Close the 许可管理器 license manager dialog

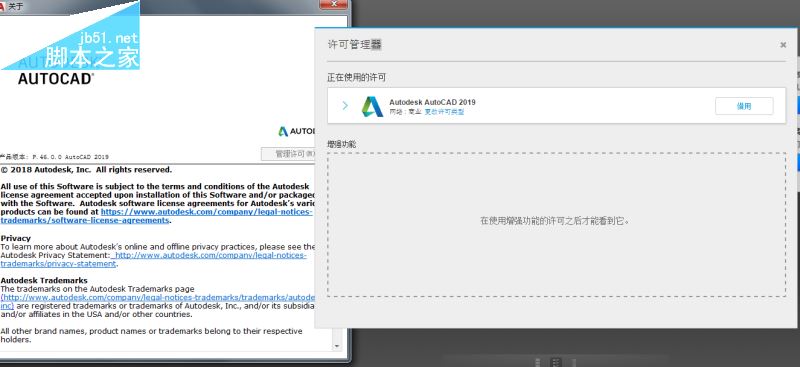click(783, 45)
